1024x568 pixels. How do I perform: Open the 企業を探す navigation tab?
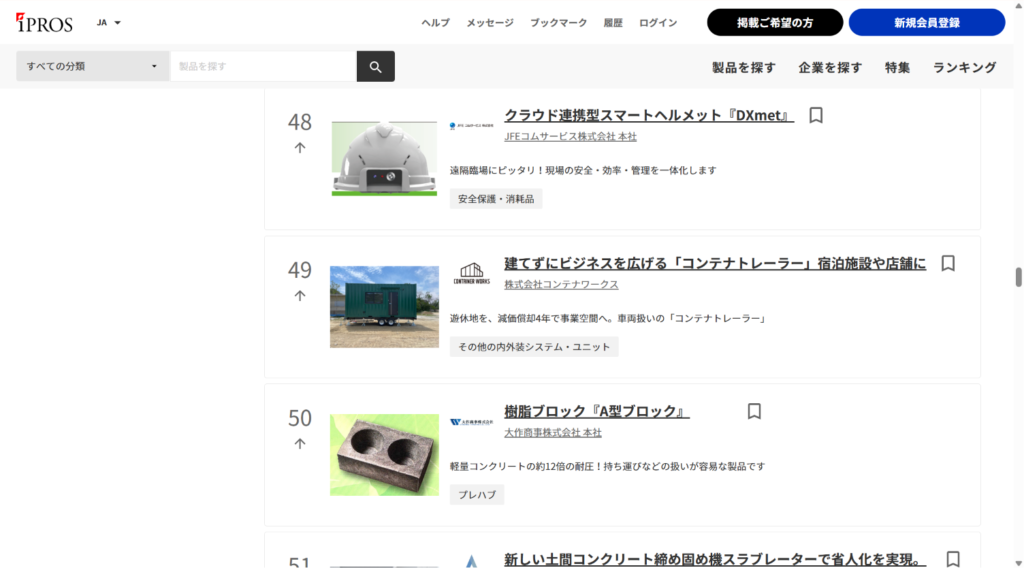pyautogui.click(x=830, y=67)
